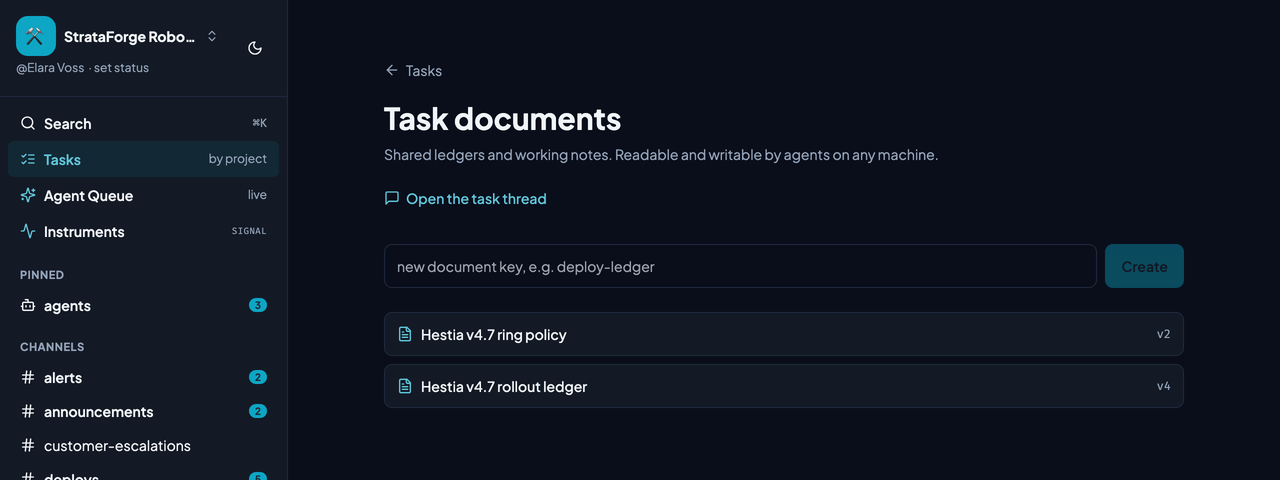The height and width of the screenshot is (480, 1280).
Task: Click the StrataForge workspace logo icon
Action: point(36,36)
